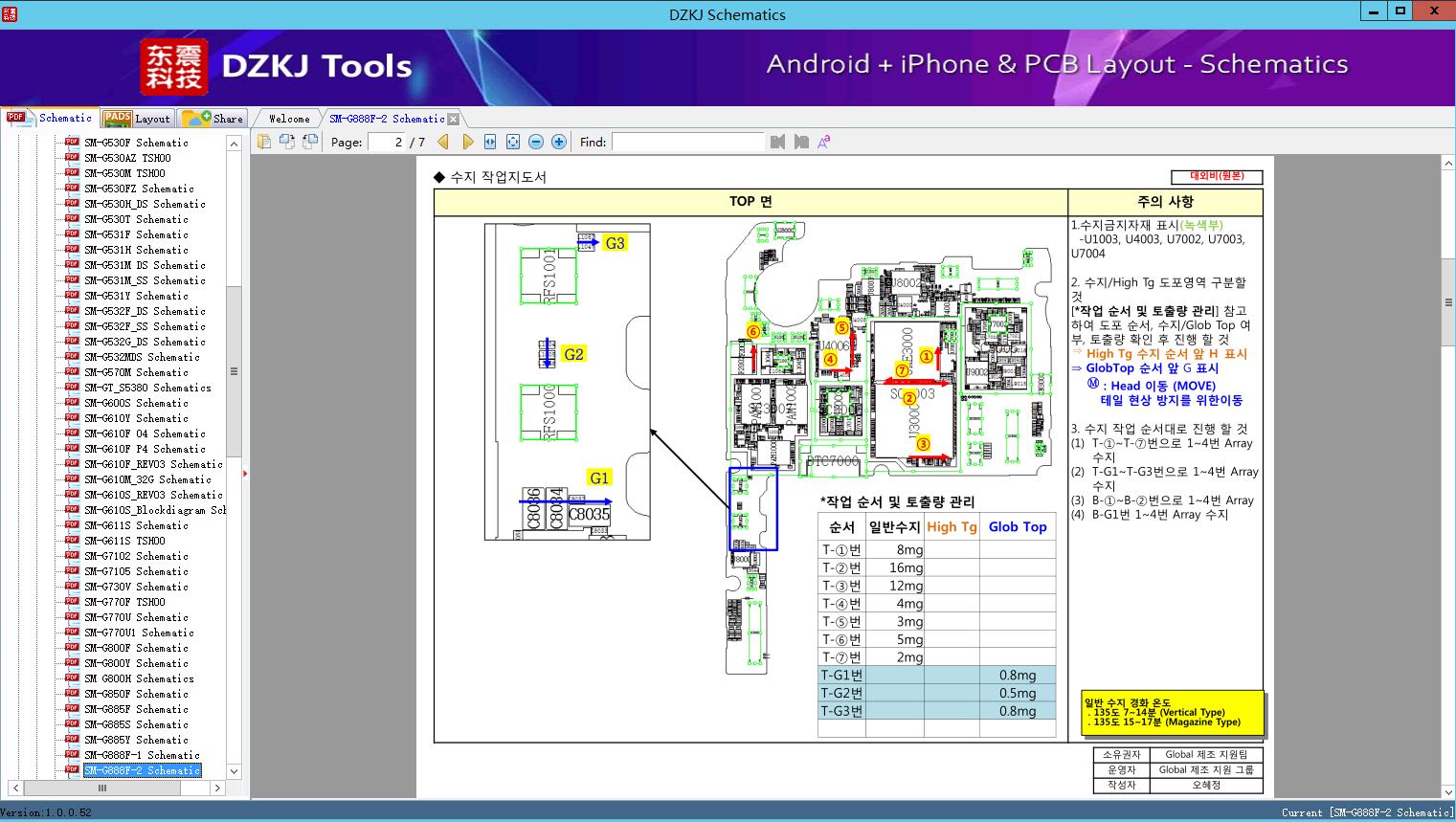This screenshot has width=1456, height=822.
Task: Click the find next icon
Action: click(801, 142)
